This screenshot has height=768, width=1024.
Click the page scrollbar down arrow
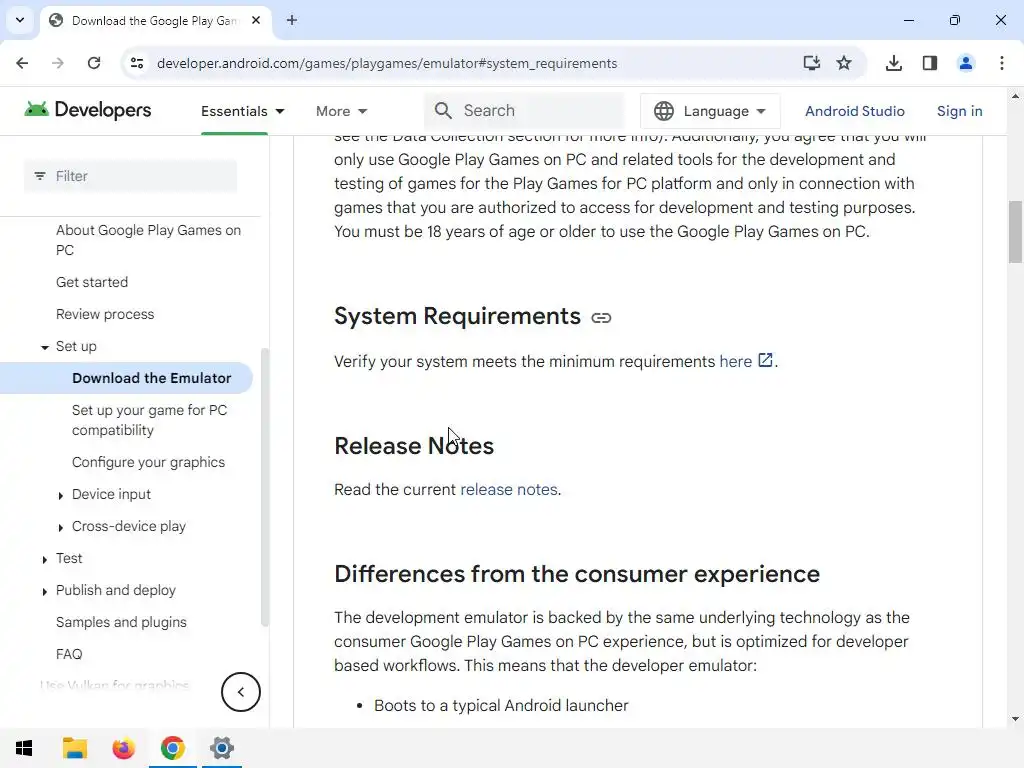pyautogui.click(x=1015, y=719)
